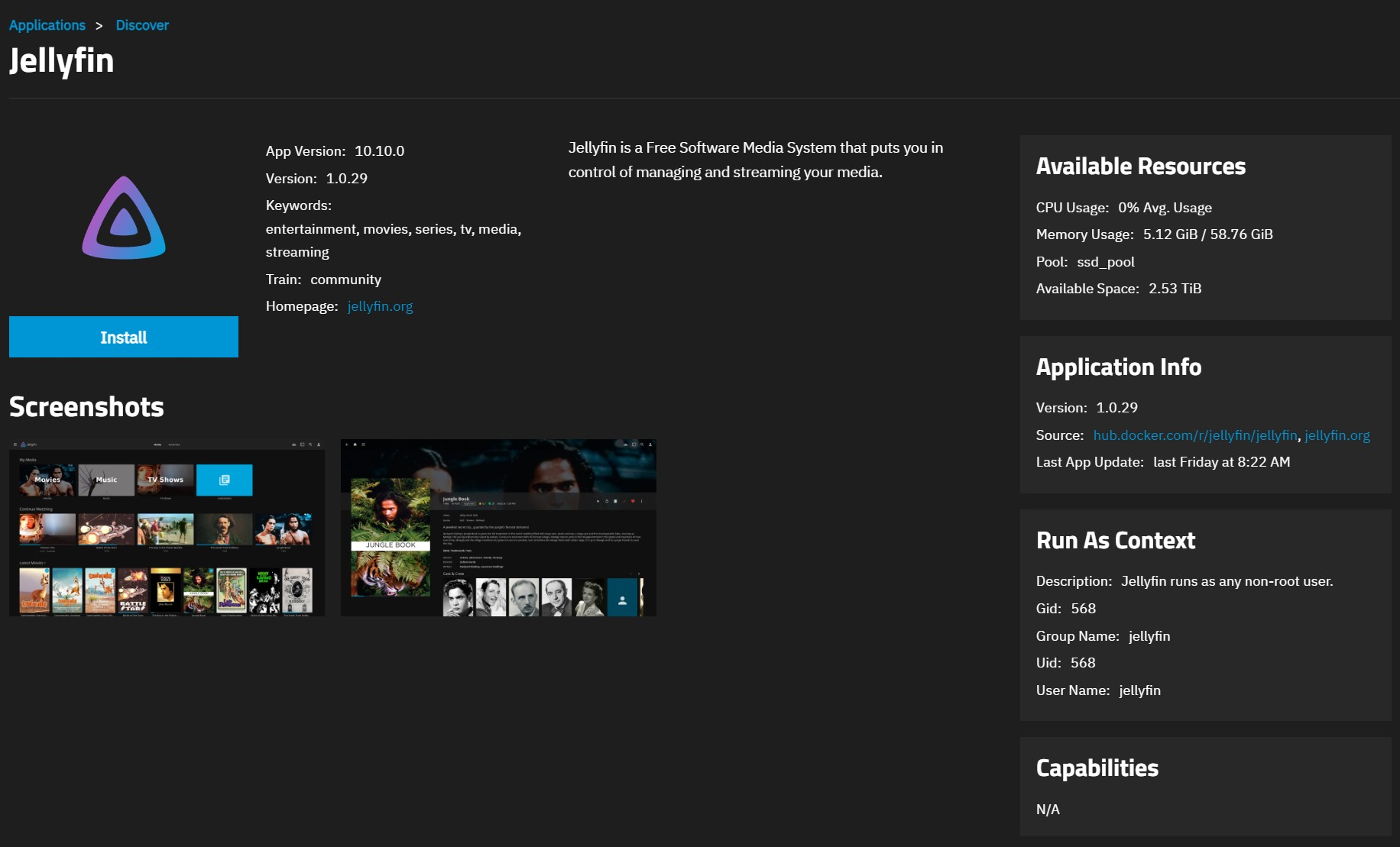Click the home icon in the Jungle Book screenshot

[x=355, y=445]
